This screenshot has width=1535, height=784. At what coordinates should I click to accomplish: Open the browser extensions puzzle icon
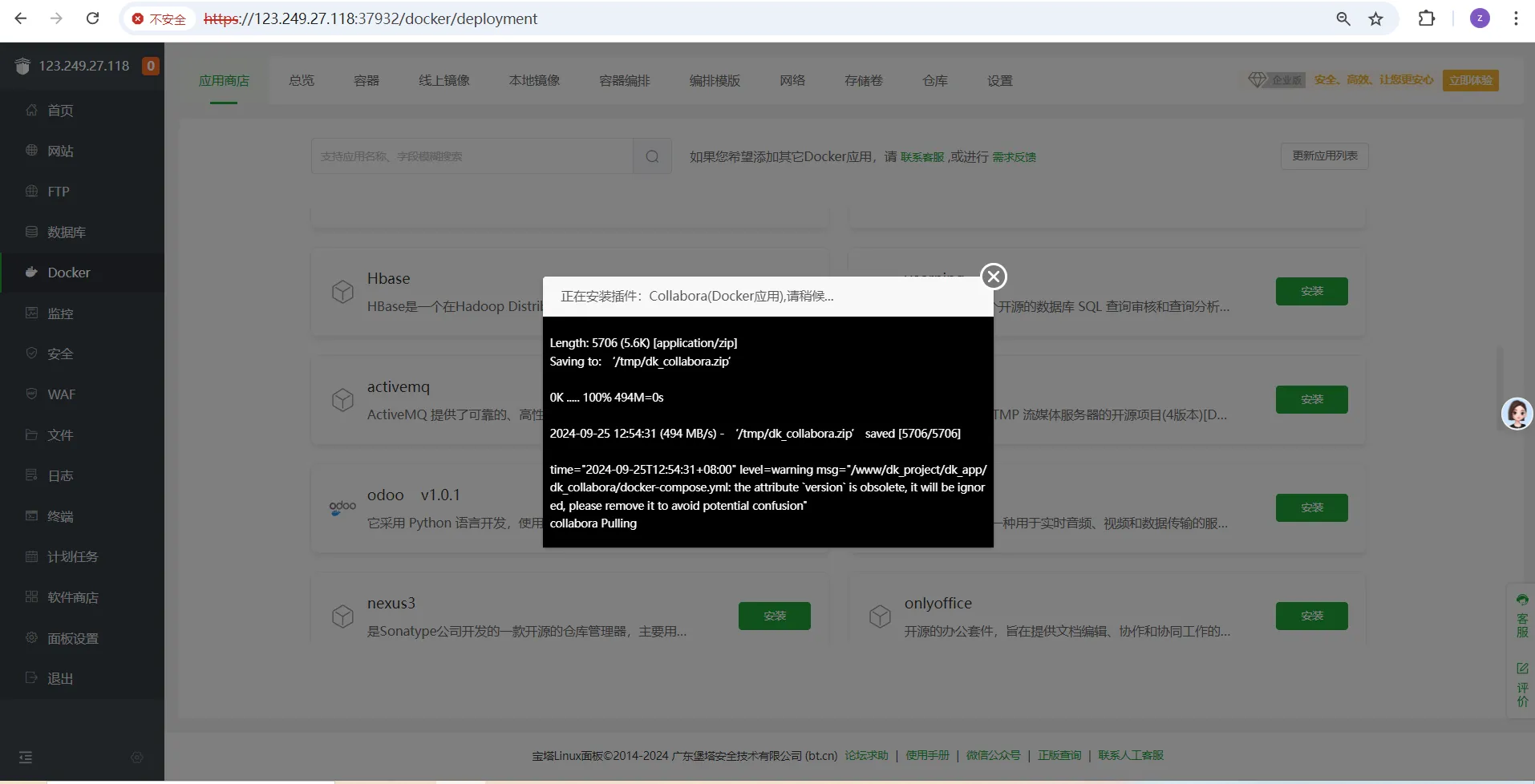point(1427,18)
